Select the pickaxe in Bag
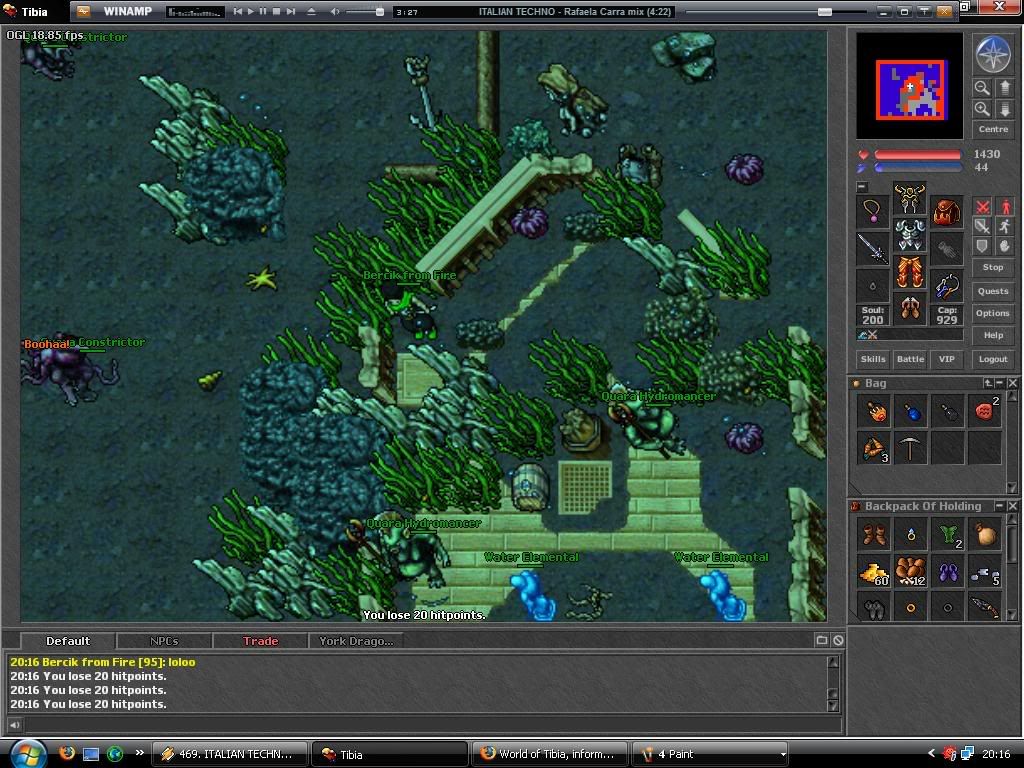The image size is (1024, 768). [x=911, y=448]
